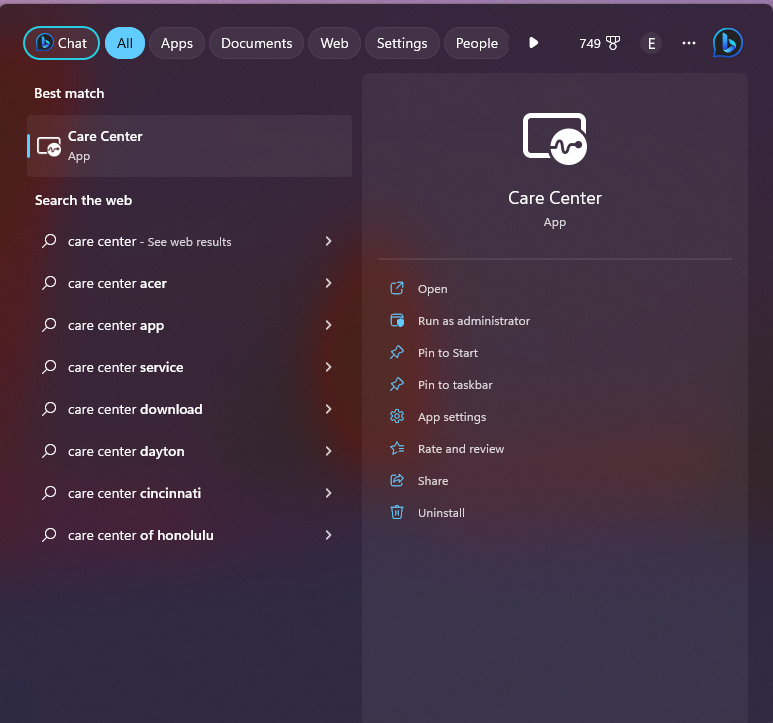This screenshot has width=773, height=723.
Task: Click search icon beside 'care center service'
Action: (x=49, y=367)
